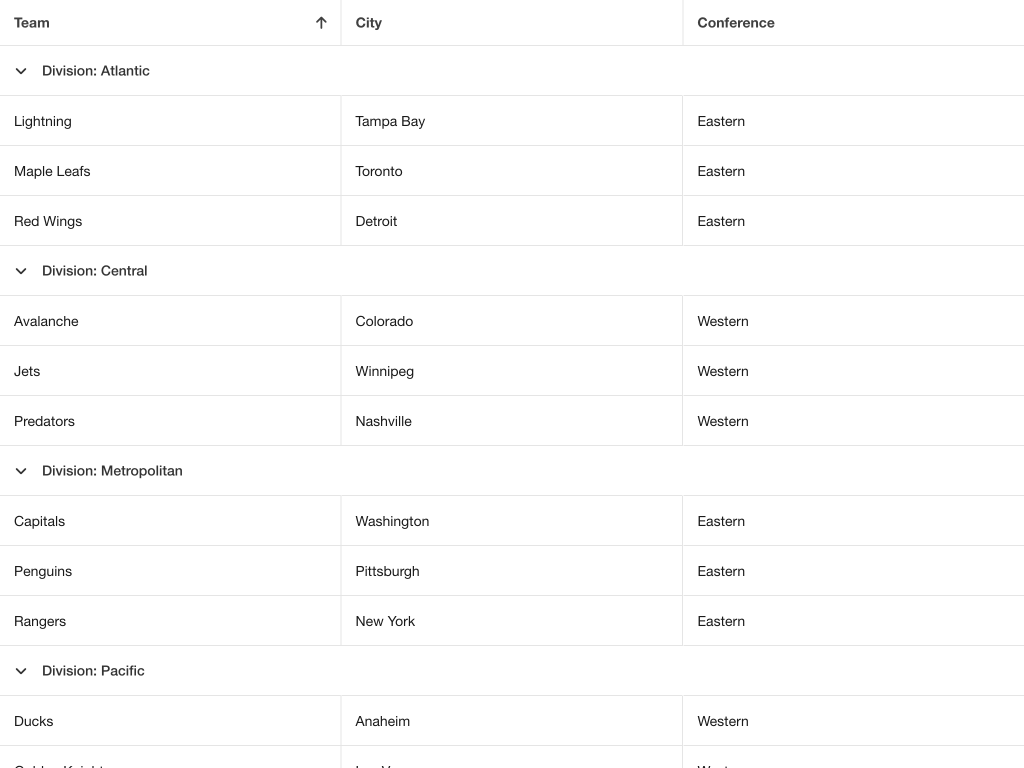Click the ascending sort arrow on Team
The image size is (1024, 768).
(321, 23)
